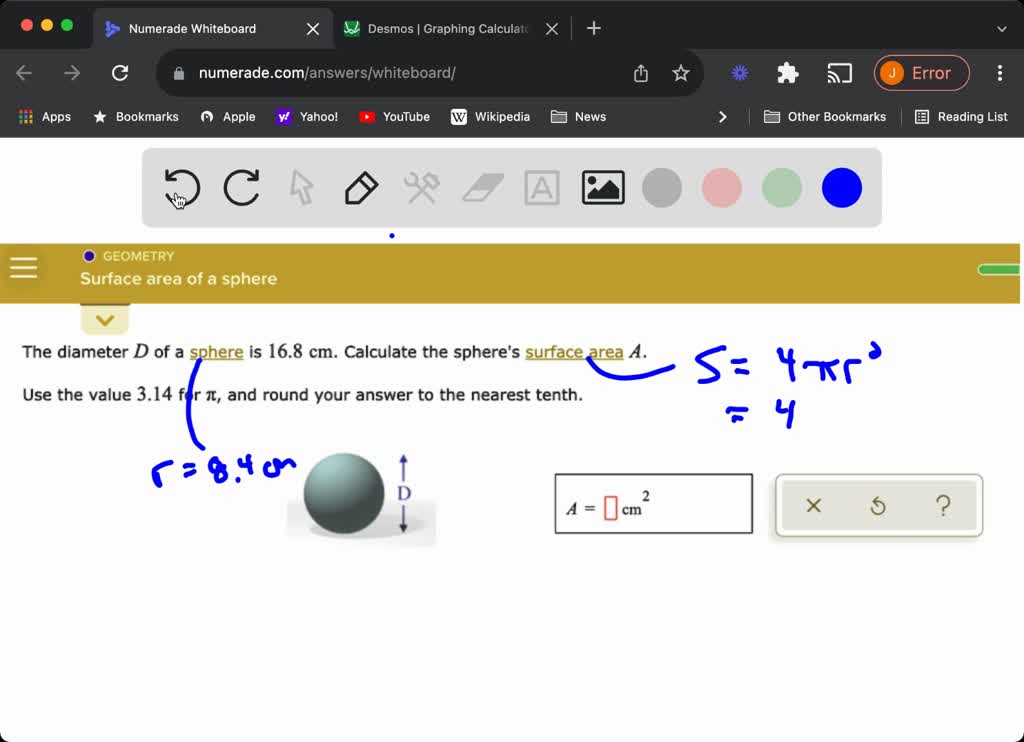Open the browser Extensions puzzle icon
1024x742 pixels.
[x=787, y=73]
